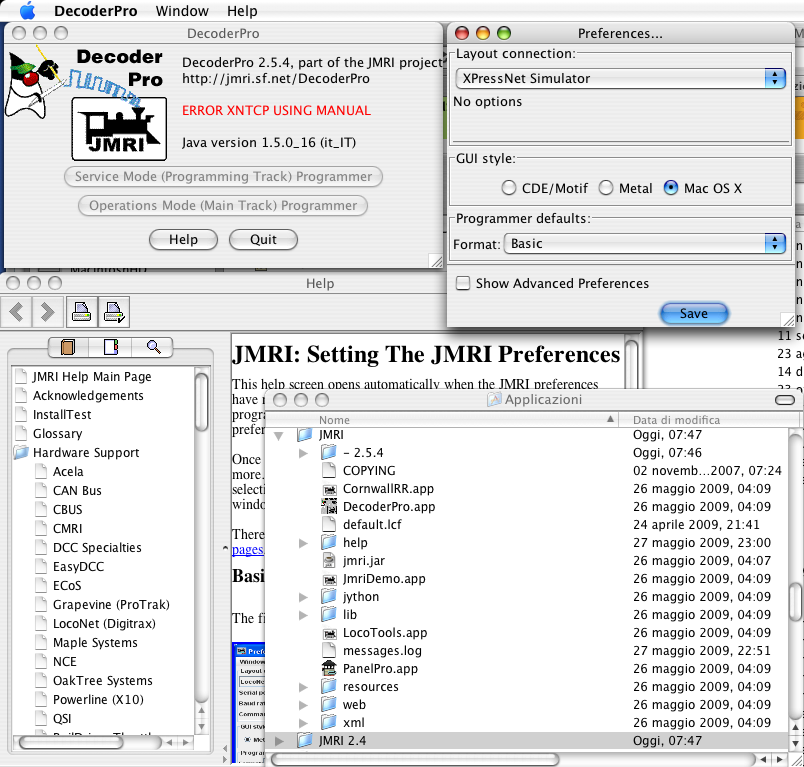Open Acknowledgements help topic

coord(88,396)
